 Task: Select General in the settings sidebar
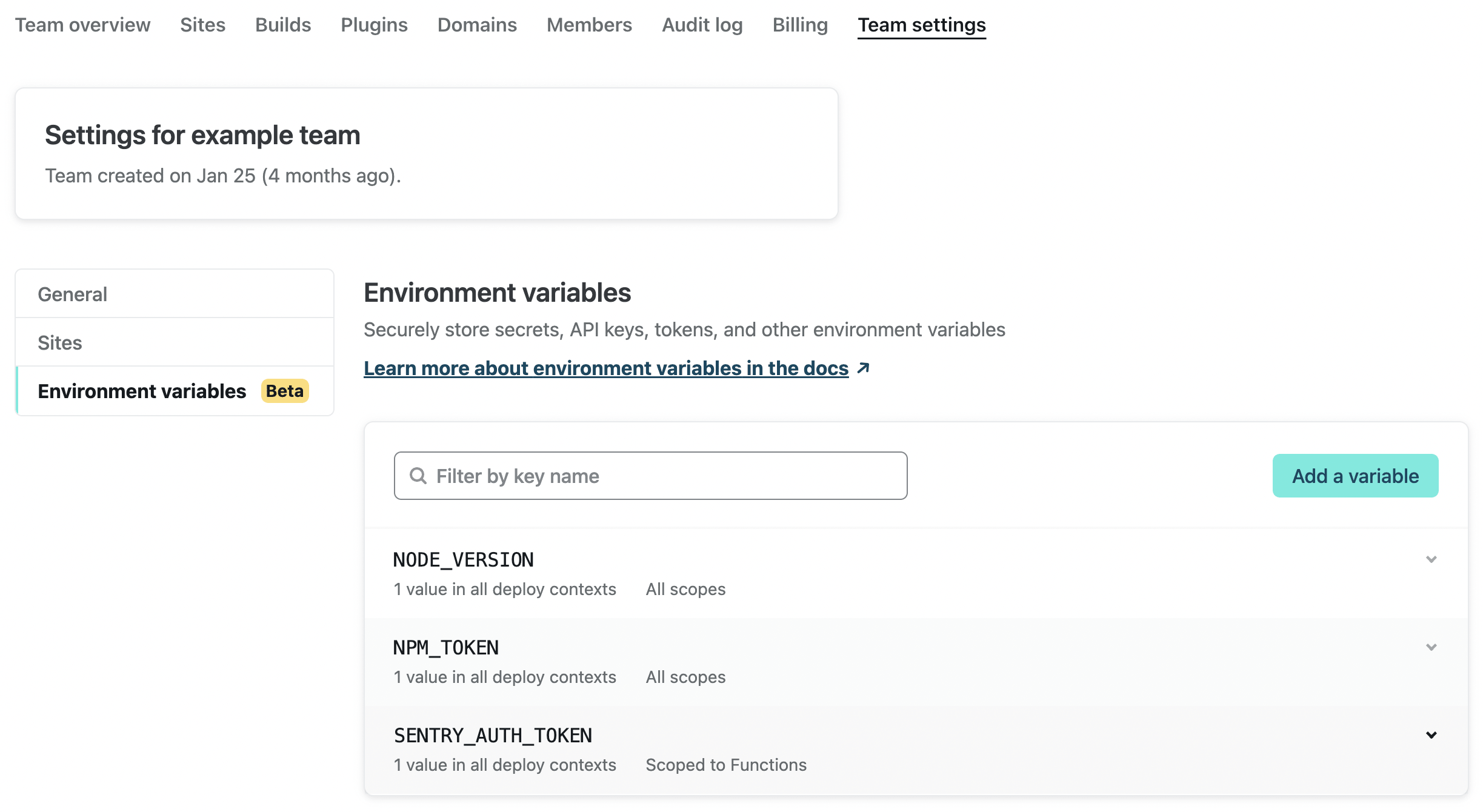point(72,294)
